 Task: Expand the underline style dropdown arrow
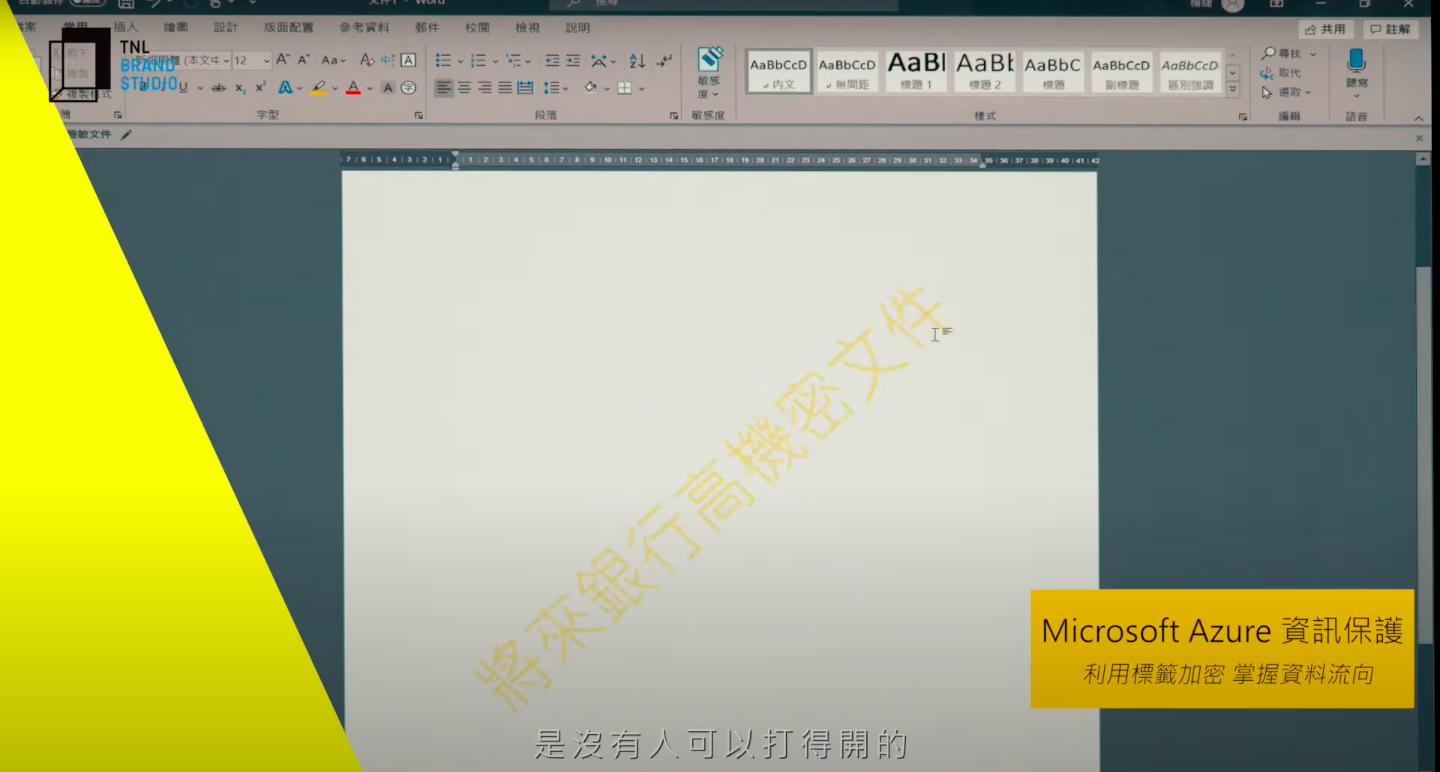click(200, 88)
